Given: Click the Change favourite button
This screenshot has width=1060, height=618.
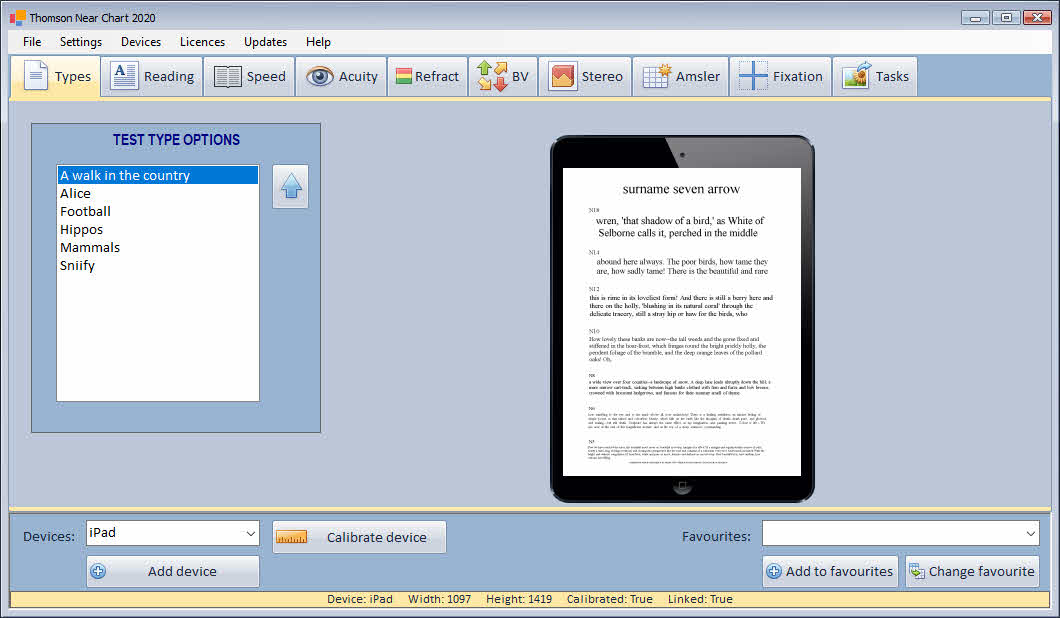Looking at the screenshot, I should pos(972,572).
